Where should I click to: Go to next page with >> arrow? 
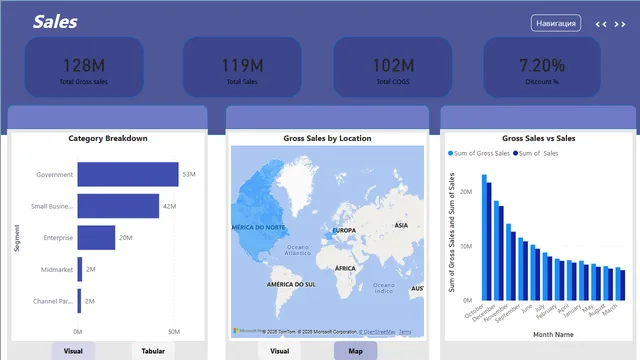pyautogui.click(x=620, y=24)
